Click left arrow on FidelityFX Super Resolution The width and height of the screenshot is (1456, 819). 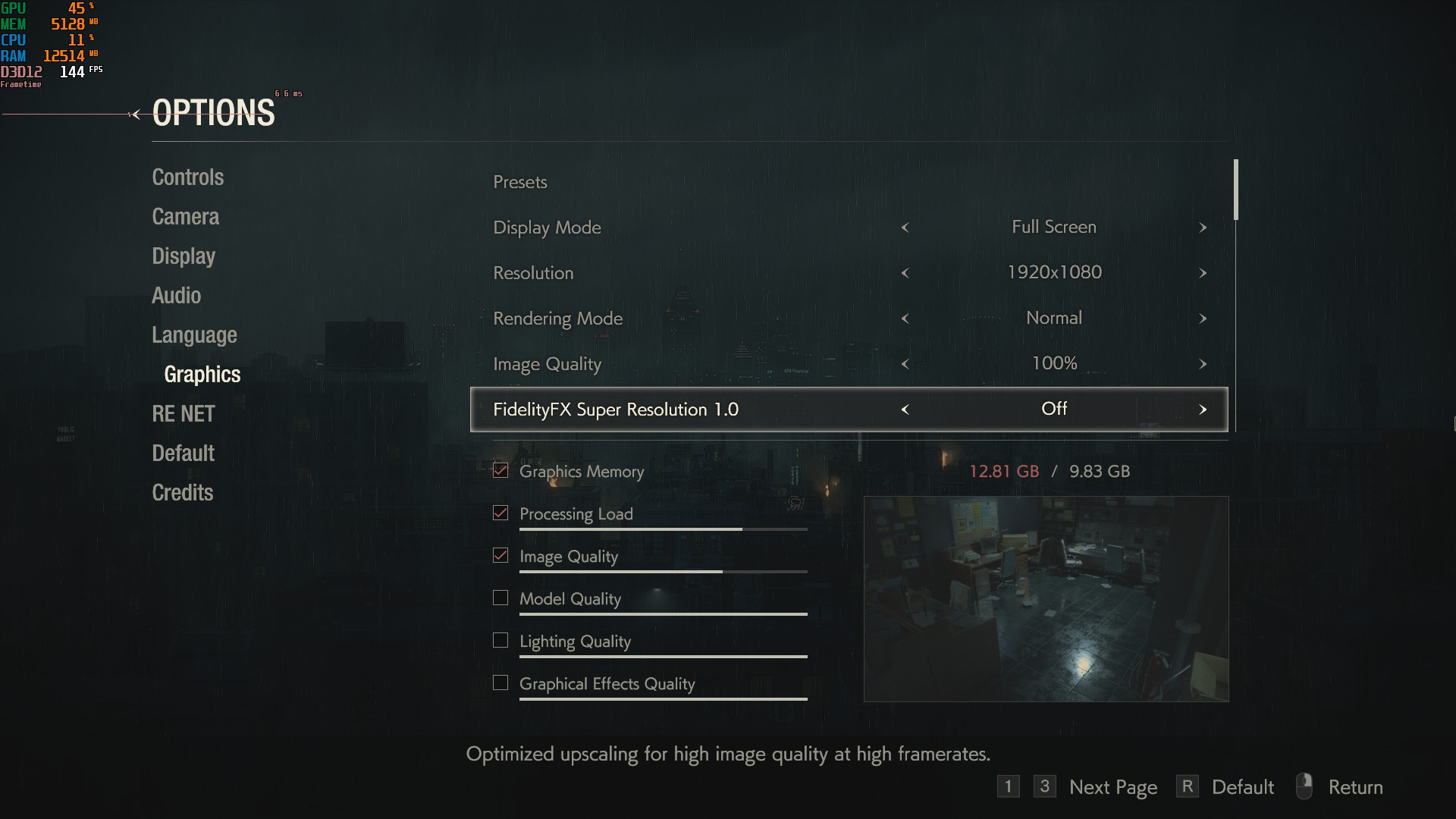906,409
